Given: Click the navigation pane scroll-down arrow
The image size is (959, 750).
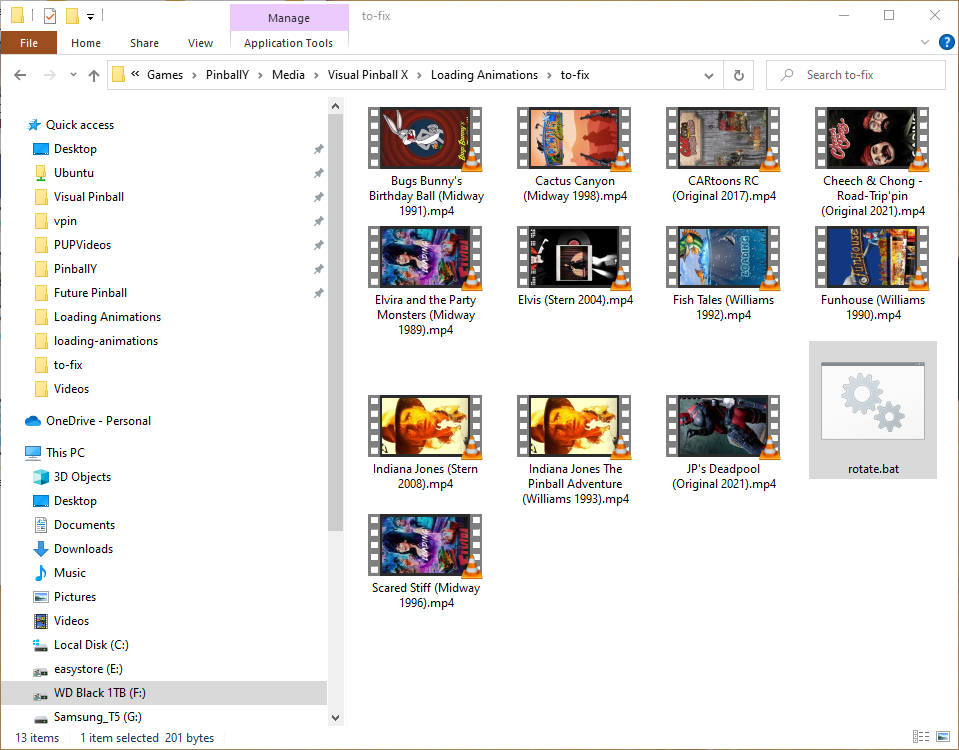Looking at the screenshot, I should pos(335,718).
